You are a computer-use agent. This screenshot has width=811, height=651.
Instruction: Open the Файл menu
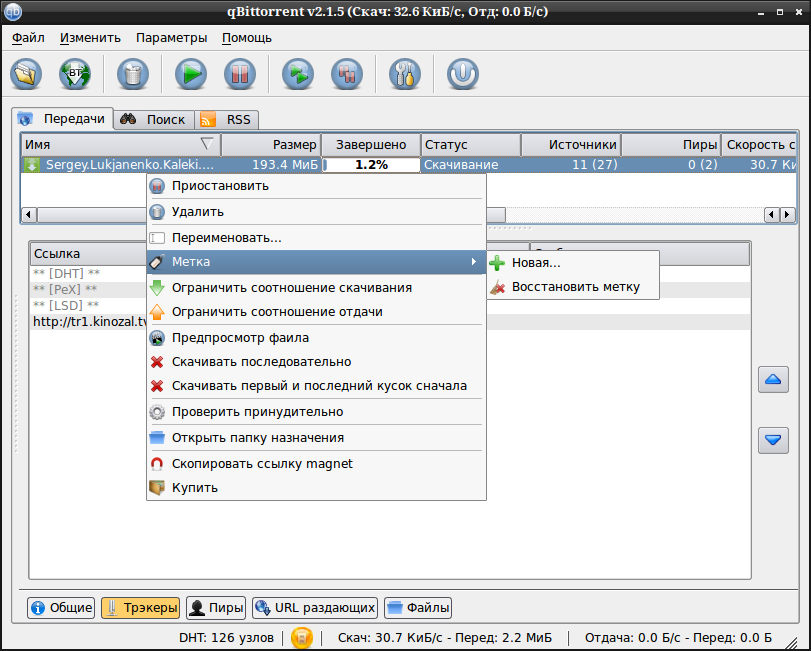[28, 38]
